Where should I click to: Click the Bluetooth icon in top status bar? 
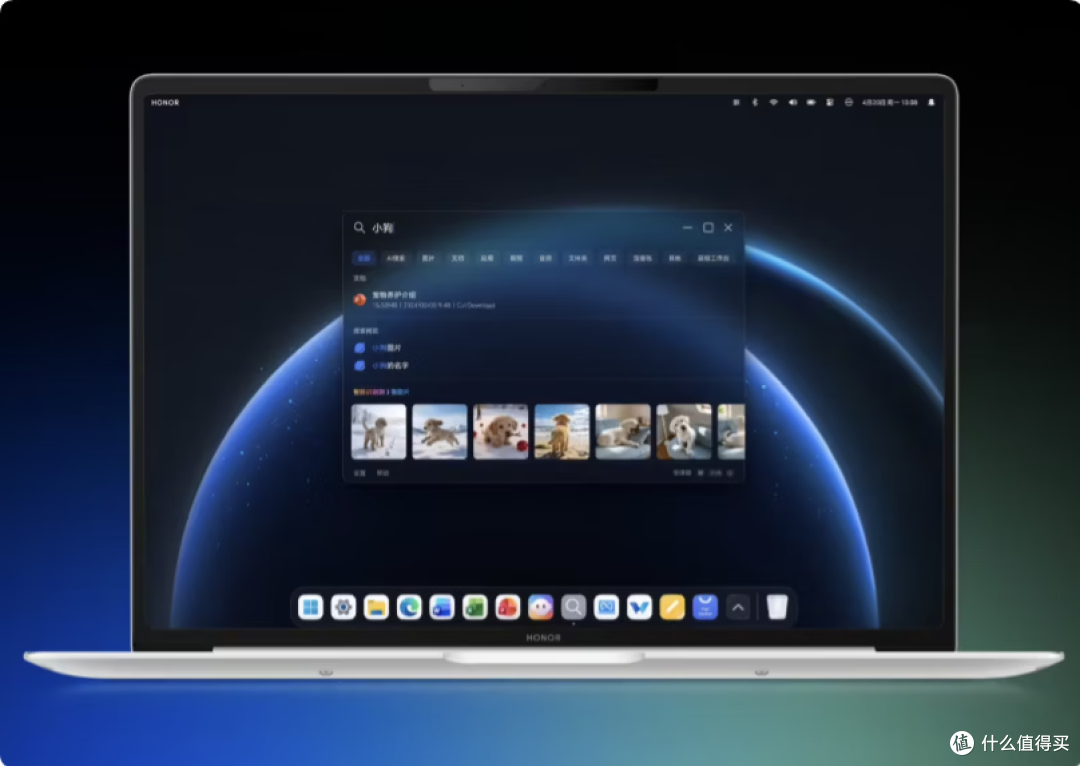pos(755,102)
